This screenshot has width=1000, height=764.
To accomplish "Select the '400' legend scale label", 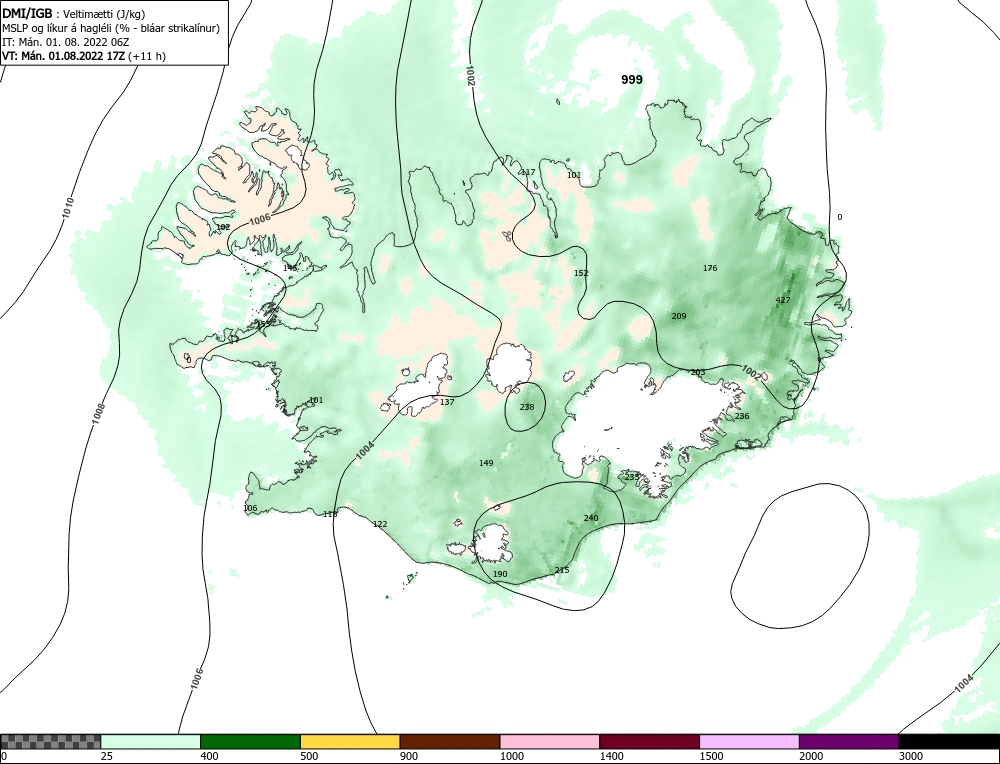I will pyautogui.click(x=209, y=756).
